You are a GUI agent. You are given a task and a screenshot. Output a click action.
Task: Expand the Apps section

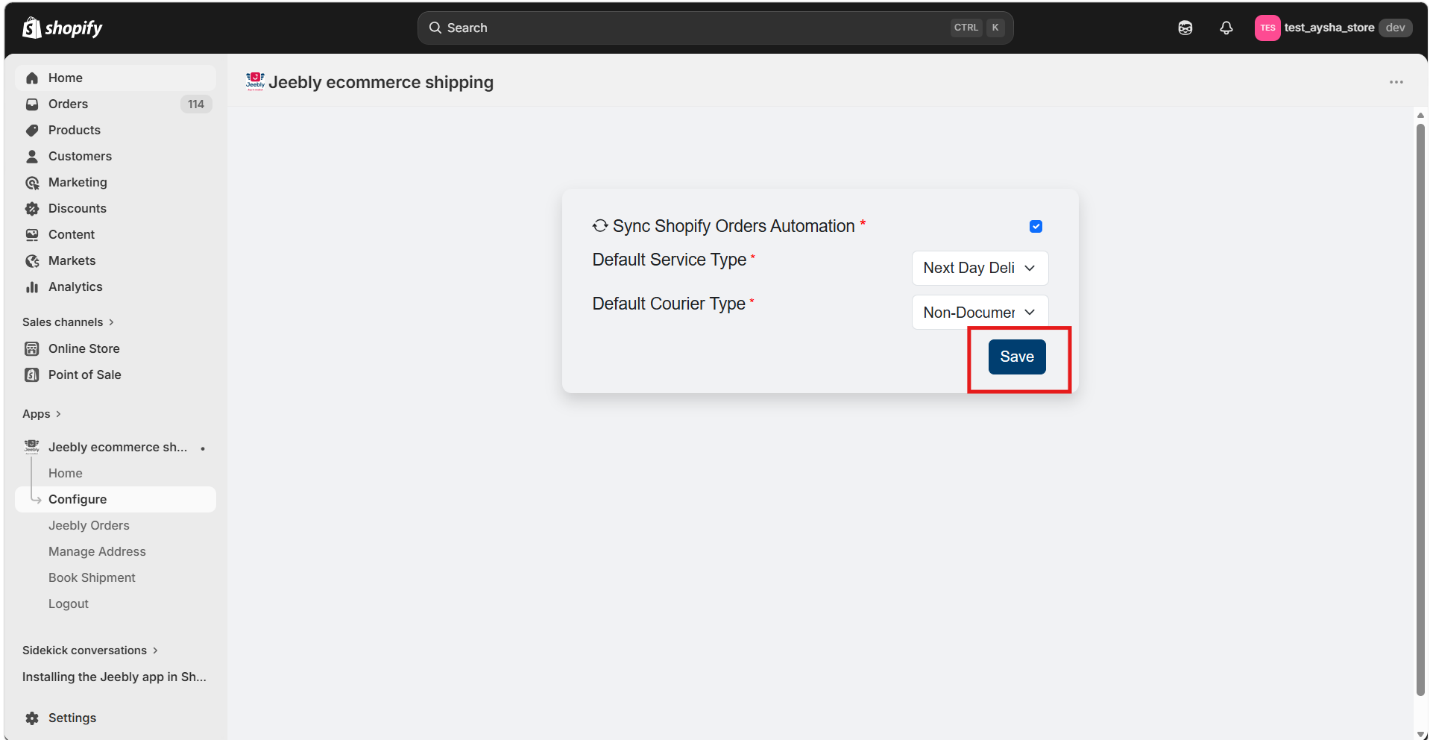point(42,414)
